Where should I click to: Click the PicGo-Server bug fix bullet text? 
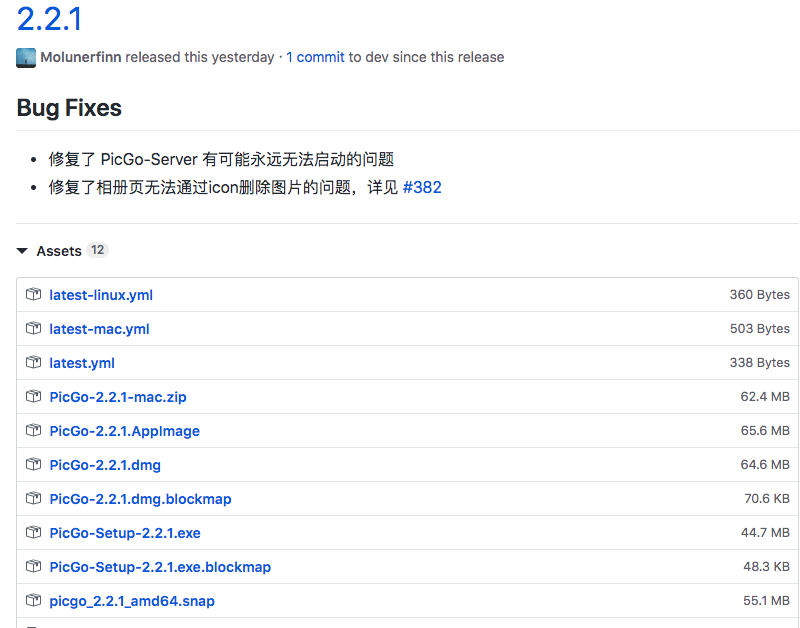click(x=221, y=159)
